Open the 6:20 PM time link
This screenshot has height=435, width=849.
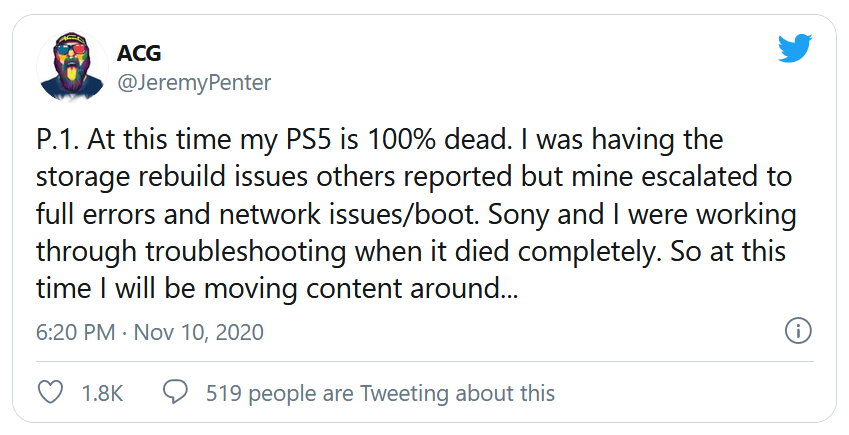pos(74,332)
